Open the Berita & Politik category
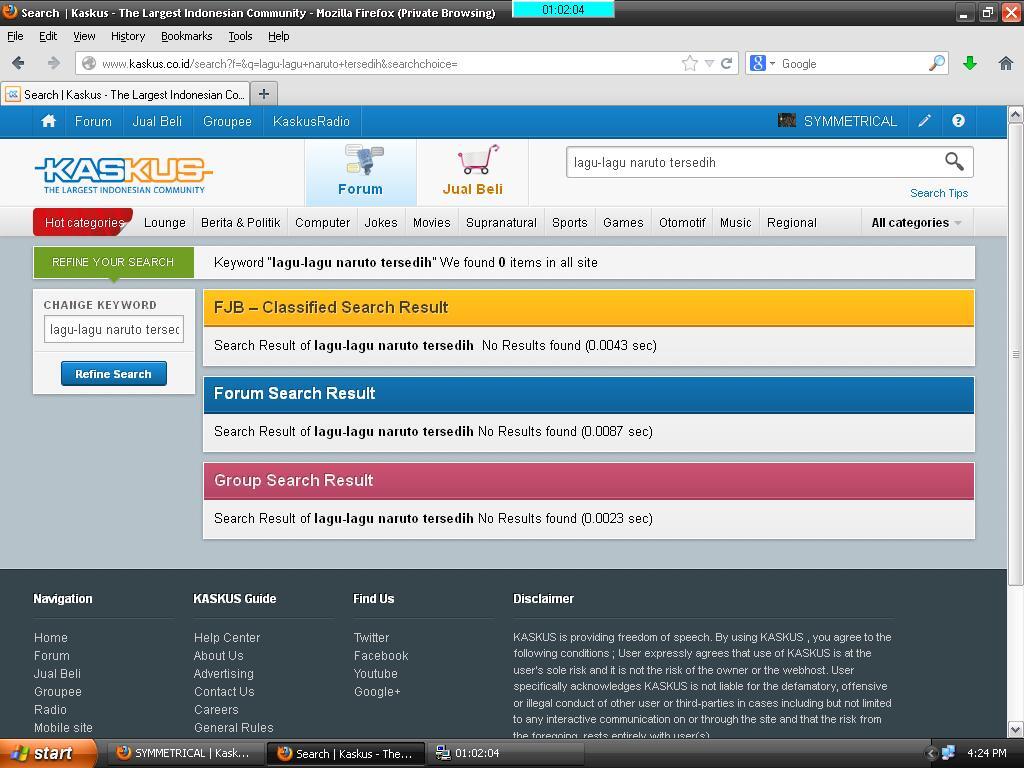The height and width of the screenshot is (768, 1024). tap(240, 223)
